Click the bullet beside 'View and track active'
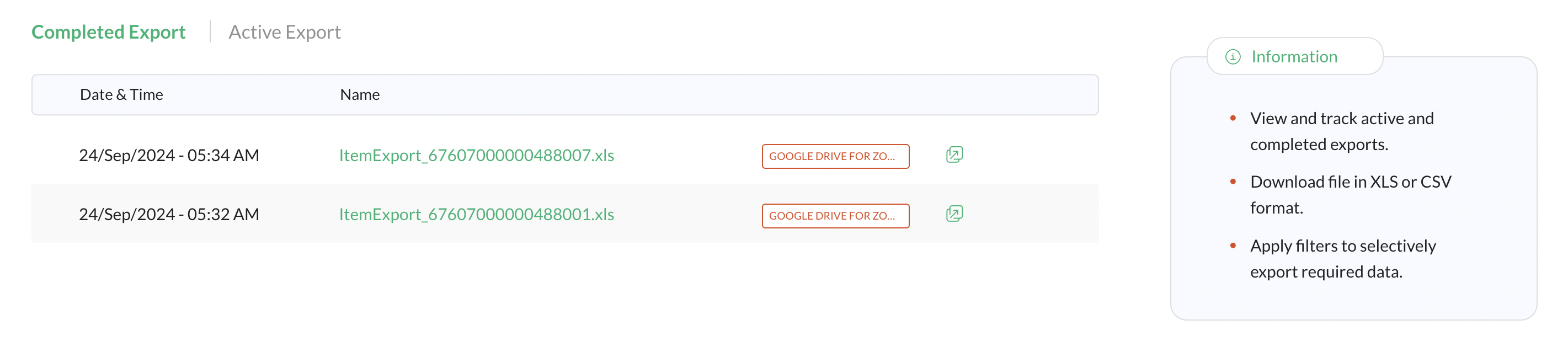The image size is (1568, 341). 1233,118
